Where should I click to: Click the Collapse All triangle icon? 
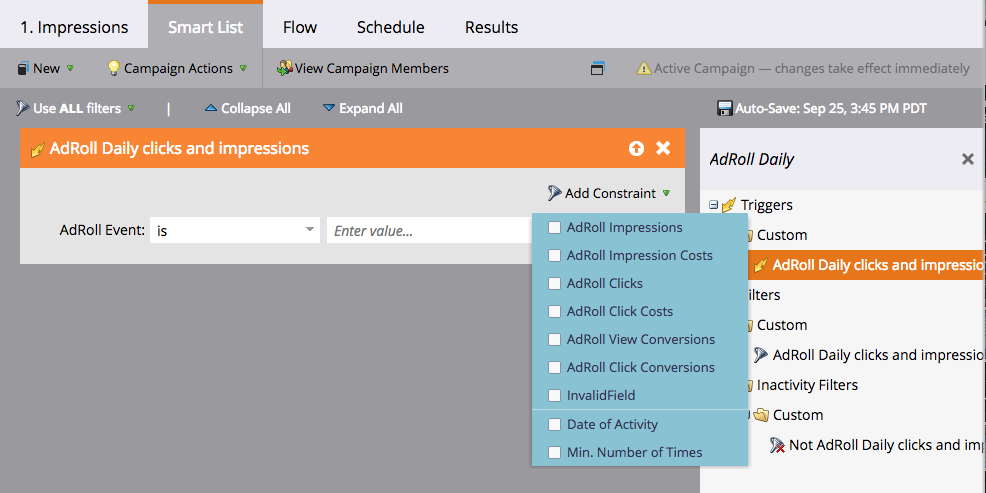point(211,108)
